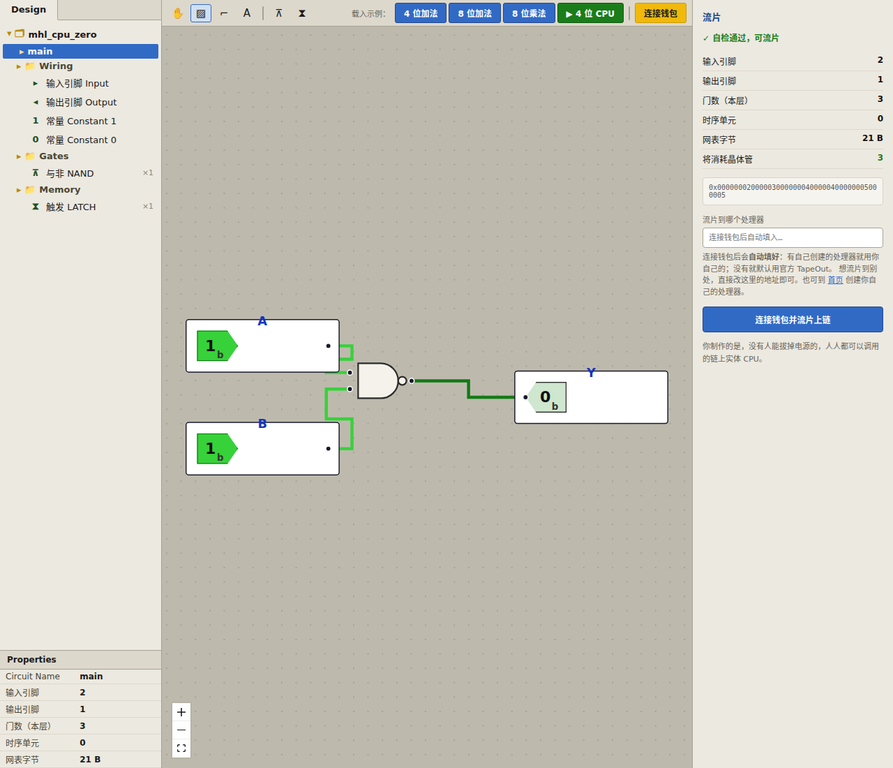The height and width of the screenshot is (768, 893).
Task: Select the text label tool
Action: 247,13
